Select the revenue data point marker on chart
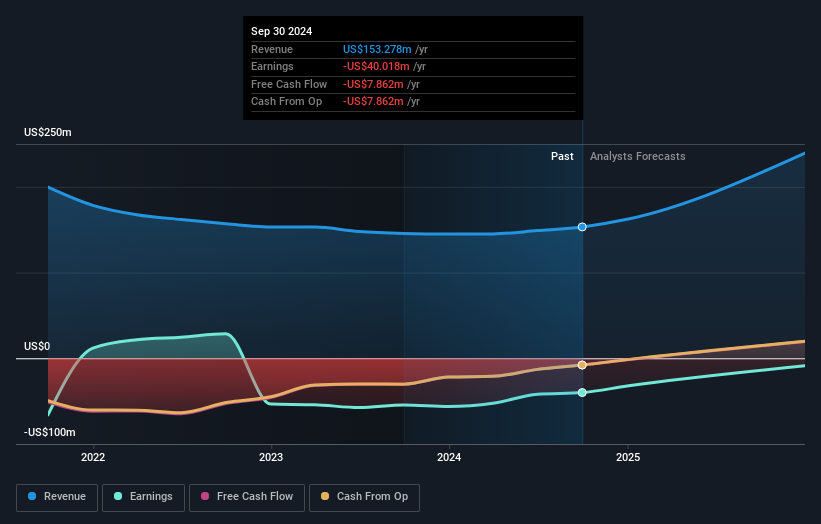 point(582,227)
